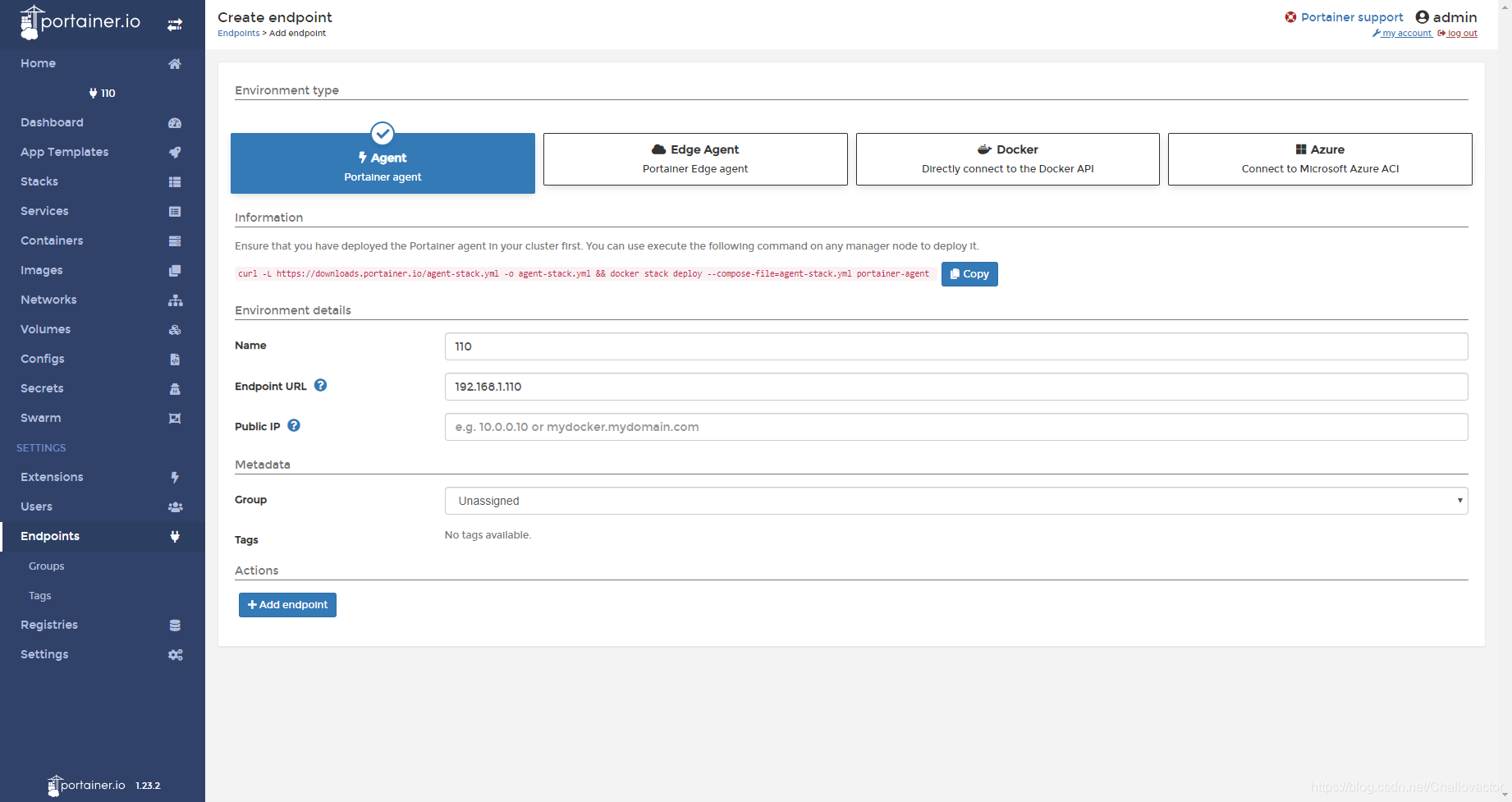The height and width of the screenshot is (802, 1512).
Task: Click the Volumes cubes icon
Action: (x=175, y=330)
